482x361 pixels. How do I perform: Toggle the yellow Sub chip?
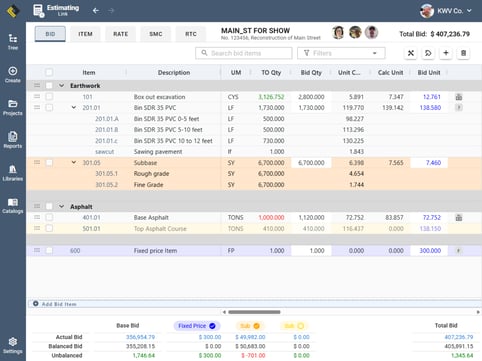click(x=294, y=326)
